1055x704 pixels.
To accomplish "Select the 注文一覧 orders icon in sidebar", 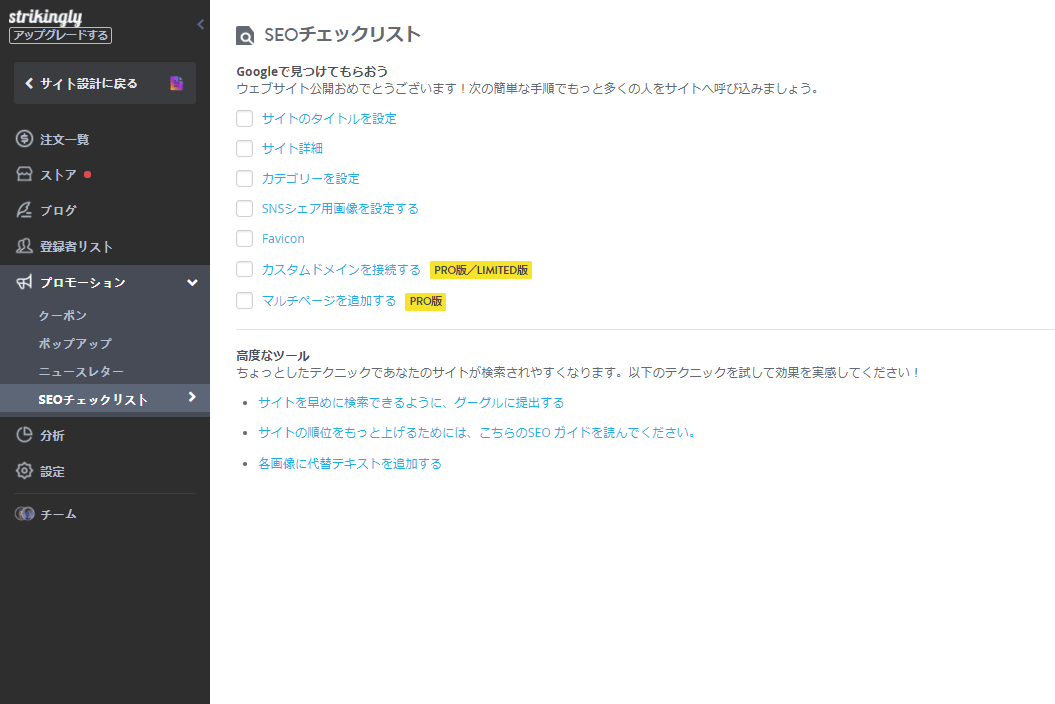I will [x=22, y=139].
